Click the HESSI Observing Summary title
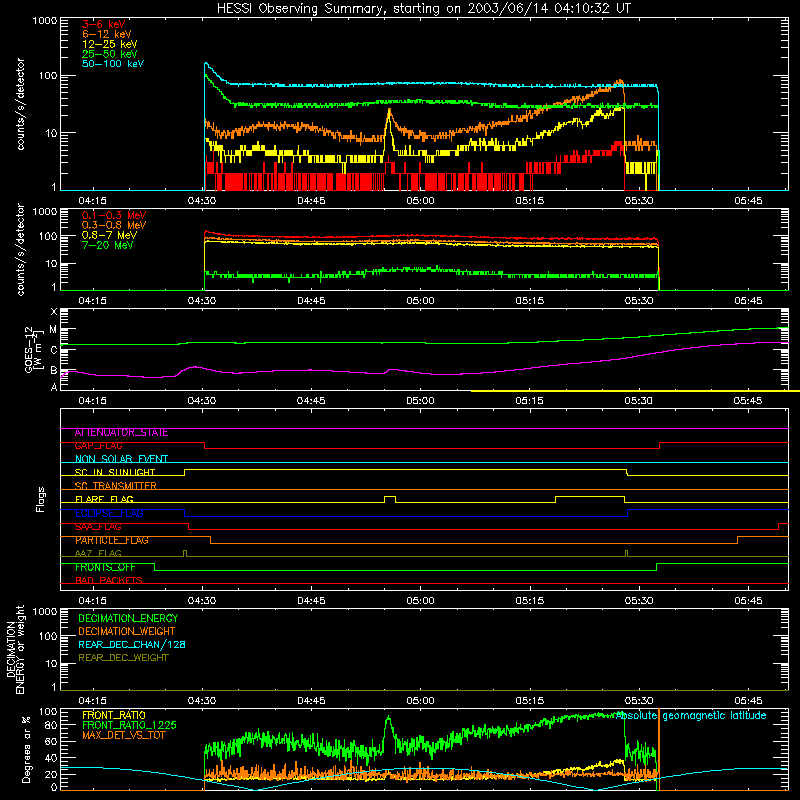Viewport: 800px width, 800px height. [423, 8]
